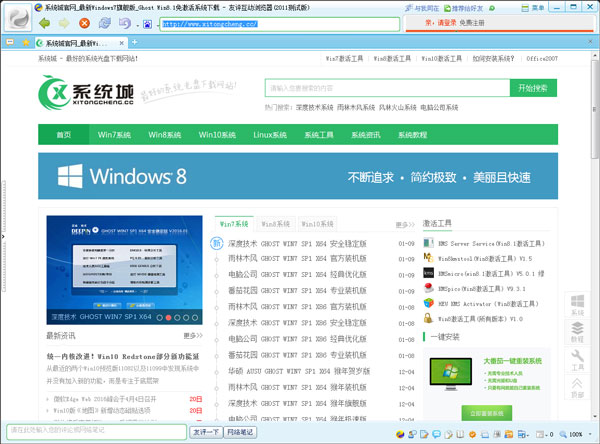Click 请登录 login link
This screenshot has height=444, width=600.
tap(447, 23)
